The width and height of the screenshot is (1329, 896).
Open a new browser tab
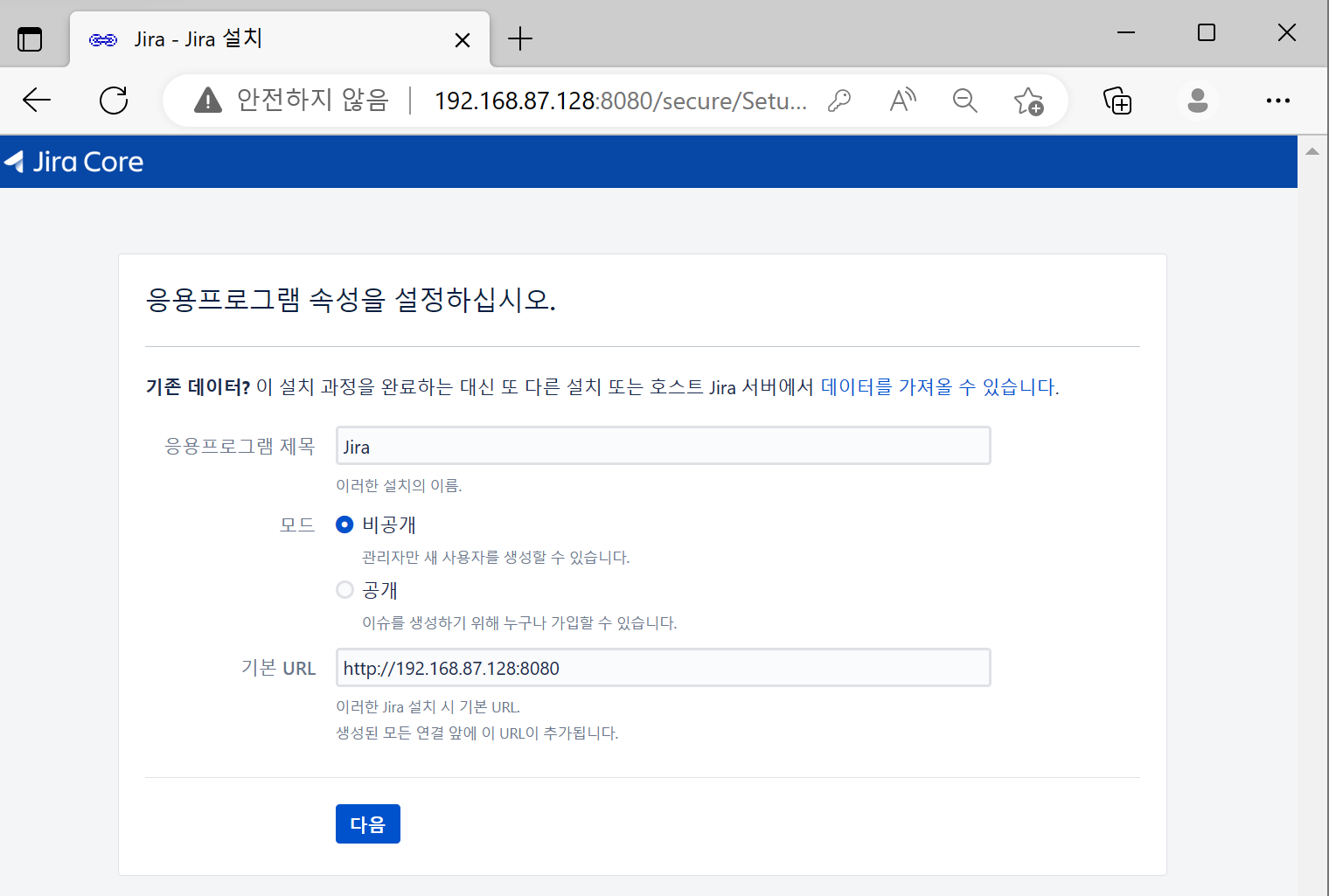(520, 38)
